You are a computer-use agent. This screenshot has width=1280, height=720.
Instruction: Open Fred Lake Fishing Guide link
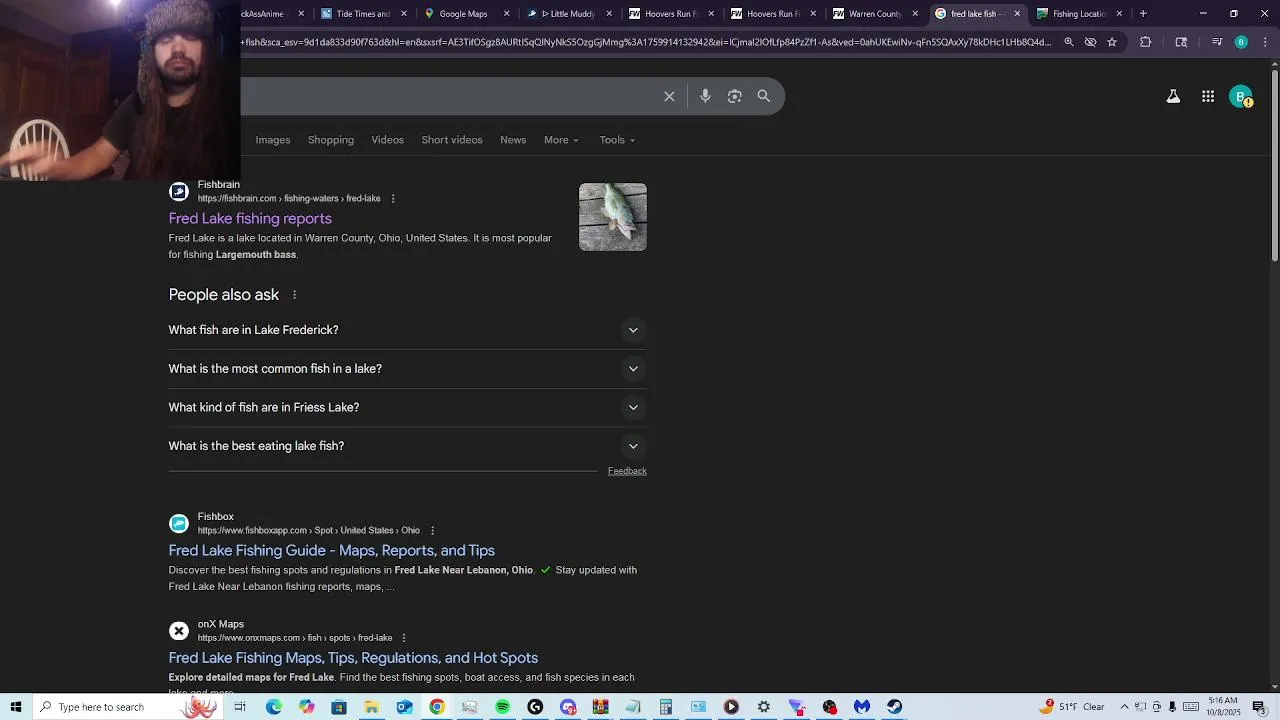[332, 551]
